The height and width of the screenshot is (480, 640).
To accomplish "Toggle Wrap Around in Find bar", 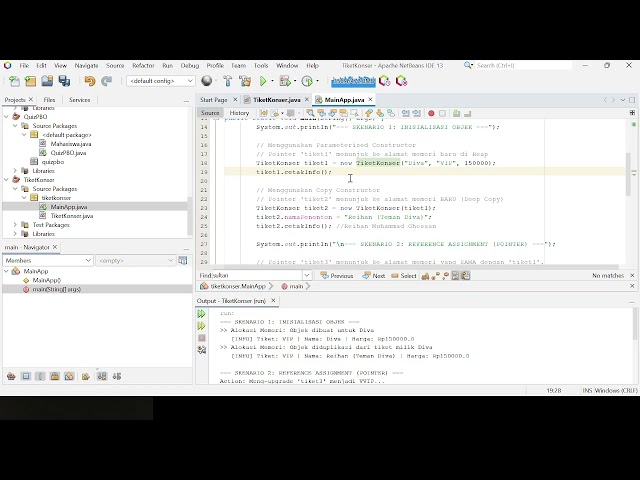I will tap(465, 276).
